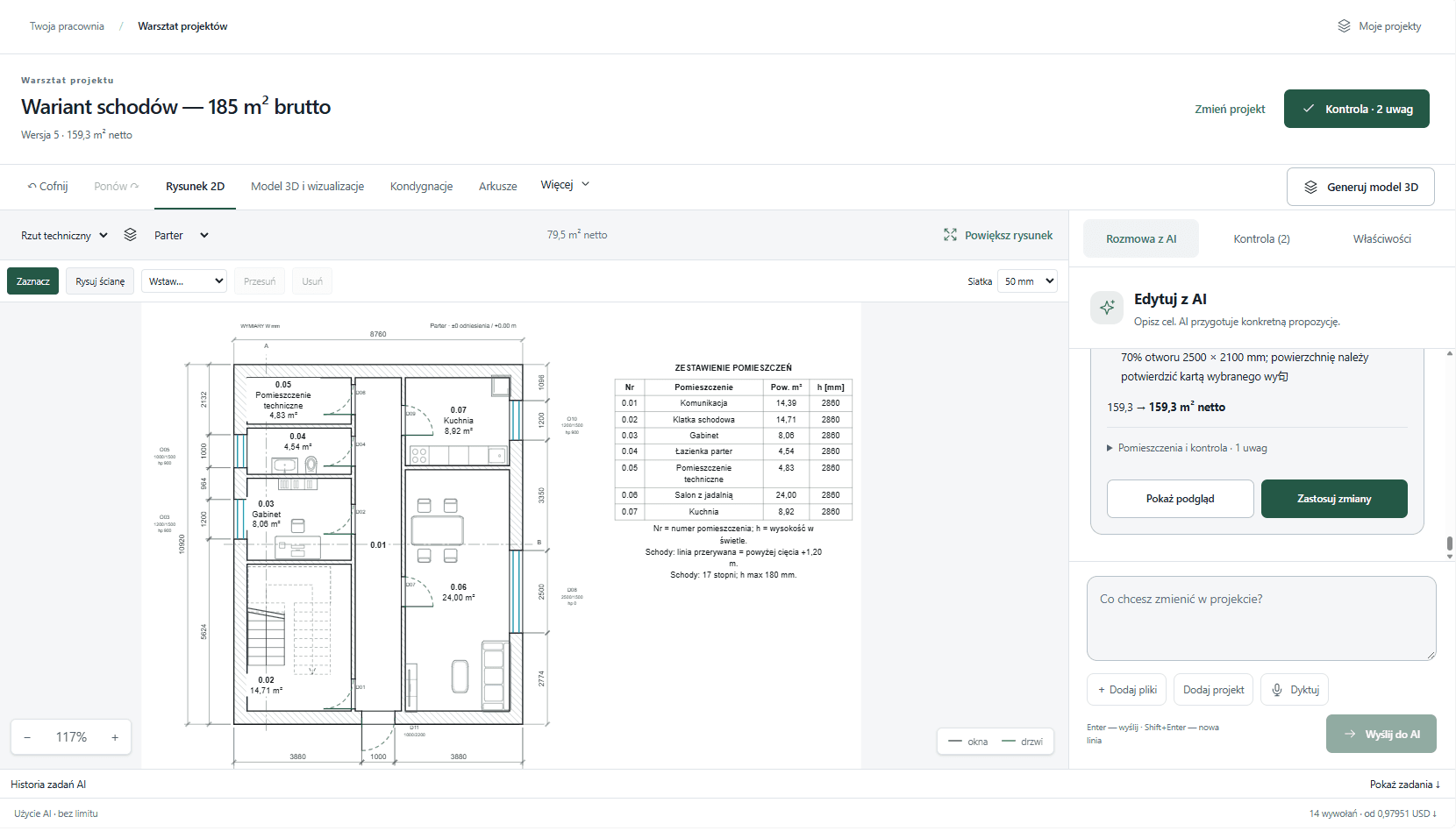The height and width of the screenshot is (831, 1456).
Task: Open the Kondygnacje tab
Action: (421, 187)
